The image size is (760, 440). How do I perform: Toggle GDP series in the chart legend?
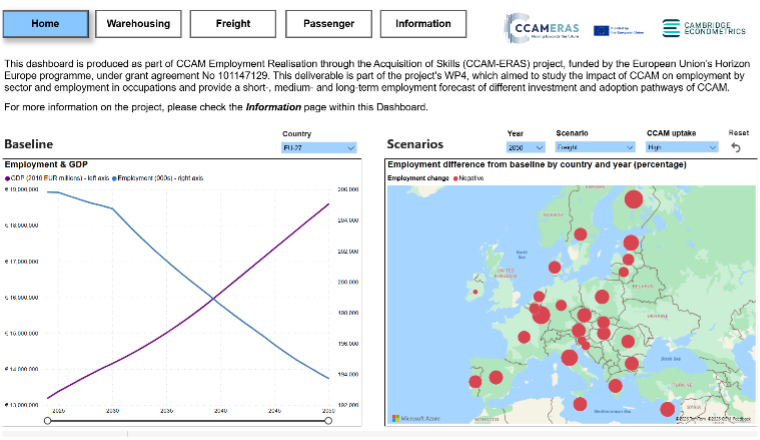[57, 178]
